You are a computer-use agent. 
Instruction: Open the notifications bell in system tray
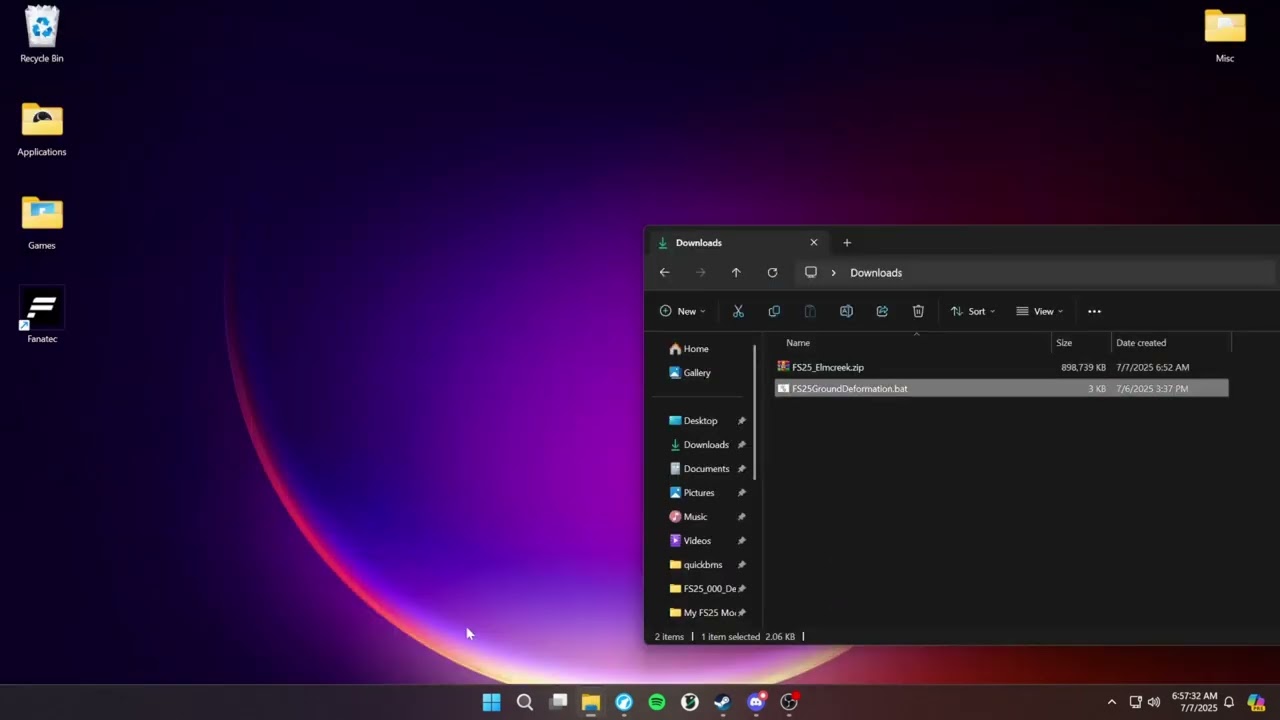[1229, 702]
